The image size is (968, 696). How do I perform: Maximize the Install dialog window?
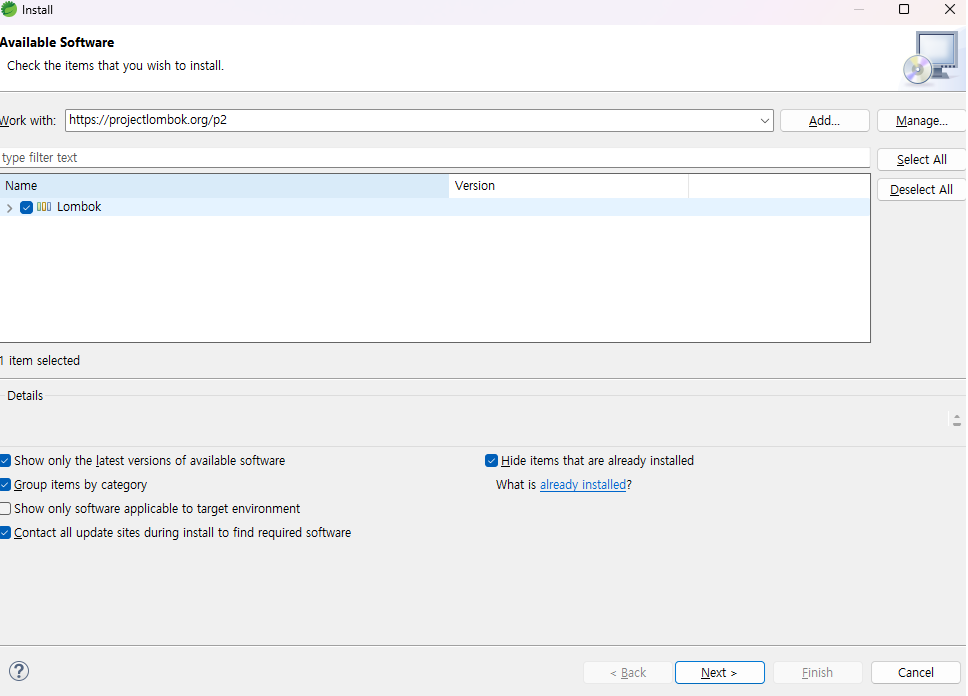(904, 9)
